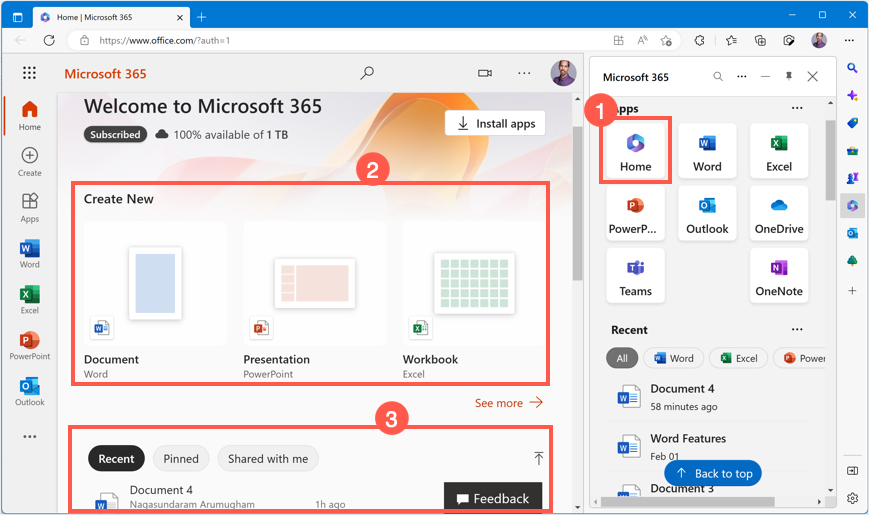Filter sidebar Recent by Excel chip
The image size is (869, 515).
(x=739, y=358)
